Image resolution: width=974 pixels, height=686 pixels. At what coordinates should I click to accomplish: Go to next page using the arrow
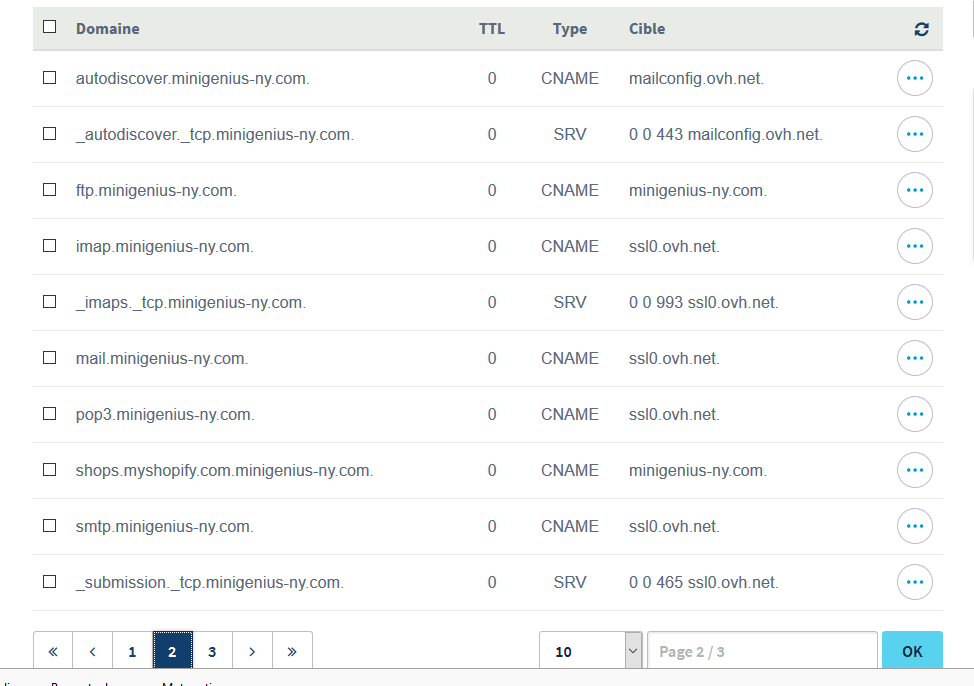(x=252, y=651)
